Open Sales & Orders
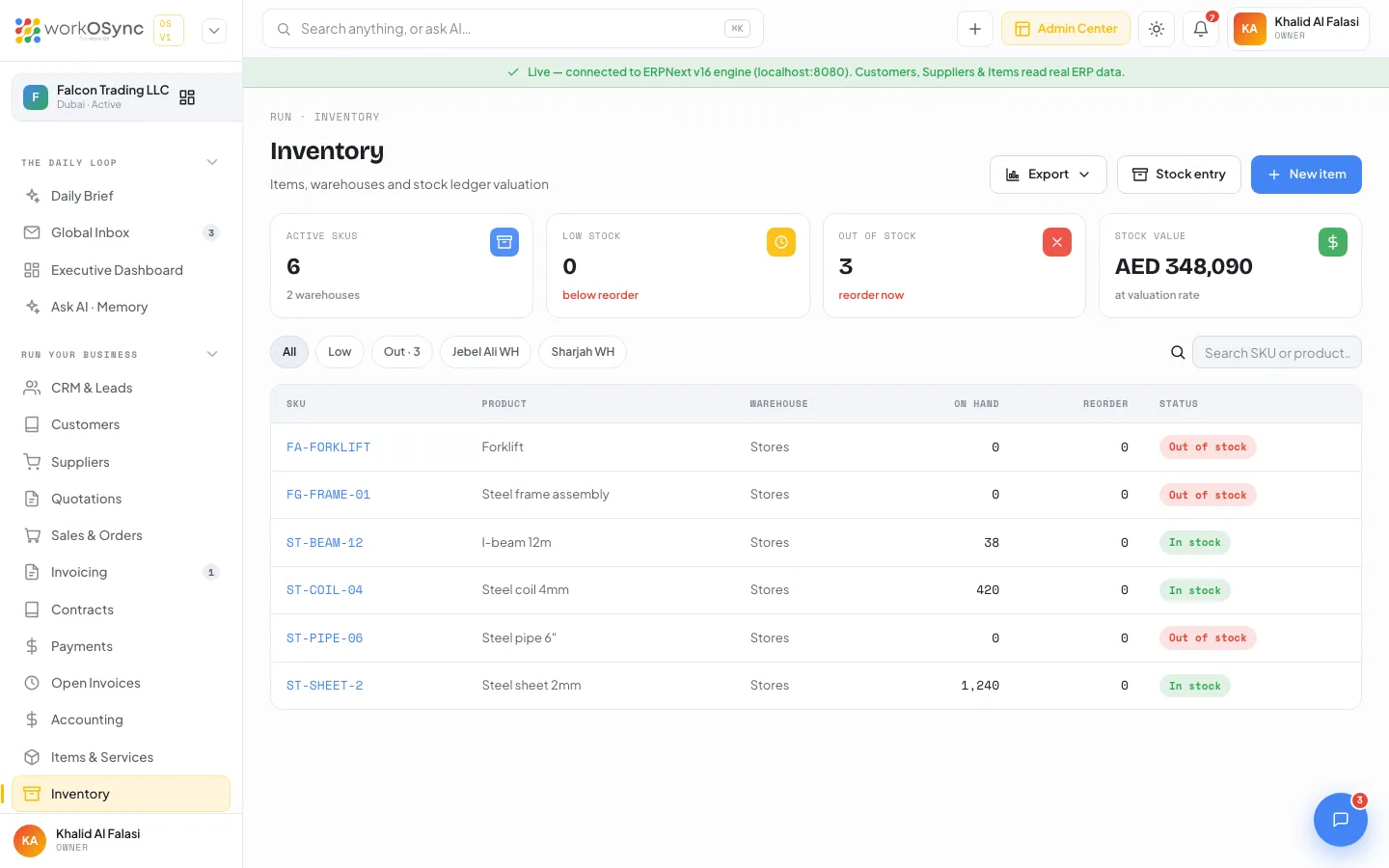1389x868 pixels. click(x=121, y=535)
